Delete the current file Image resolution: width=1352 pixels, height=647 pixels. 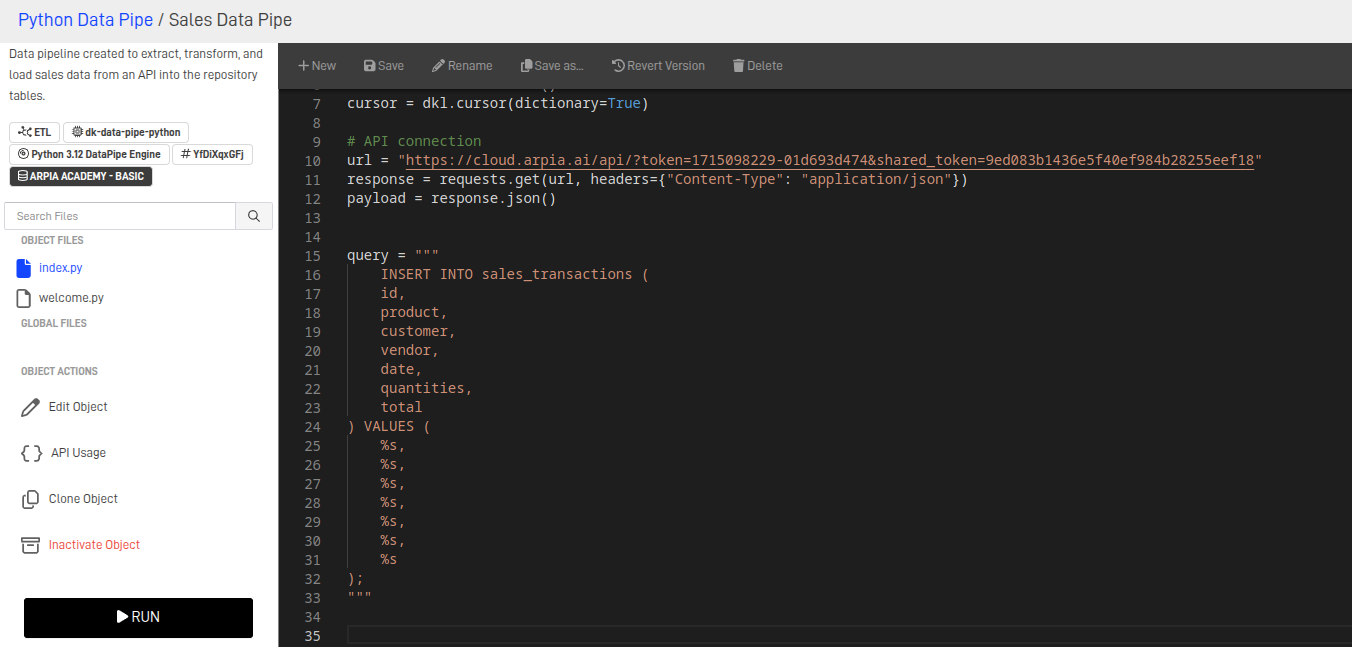click(757, 65)
